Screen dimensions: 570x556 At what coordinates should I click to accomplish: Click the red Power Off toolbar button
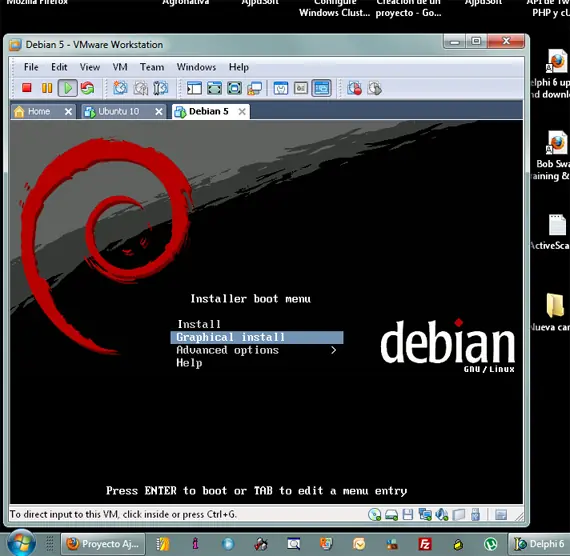[x=27, y=88]
